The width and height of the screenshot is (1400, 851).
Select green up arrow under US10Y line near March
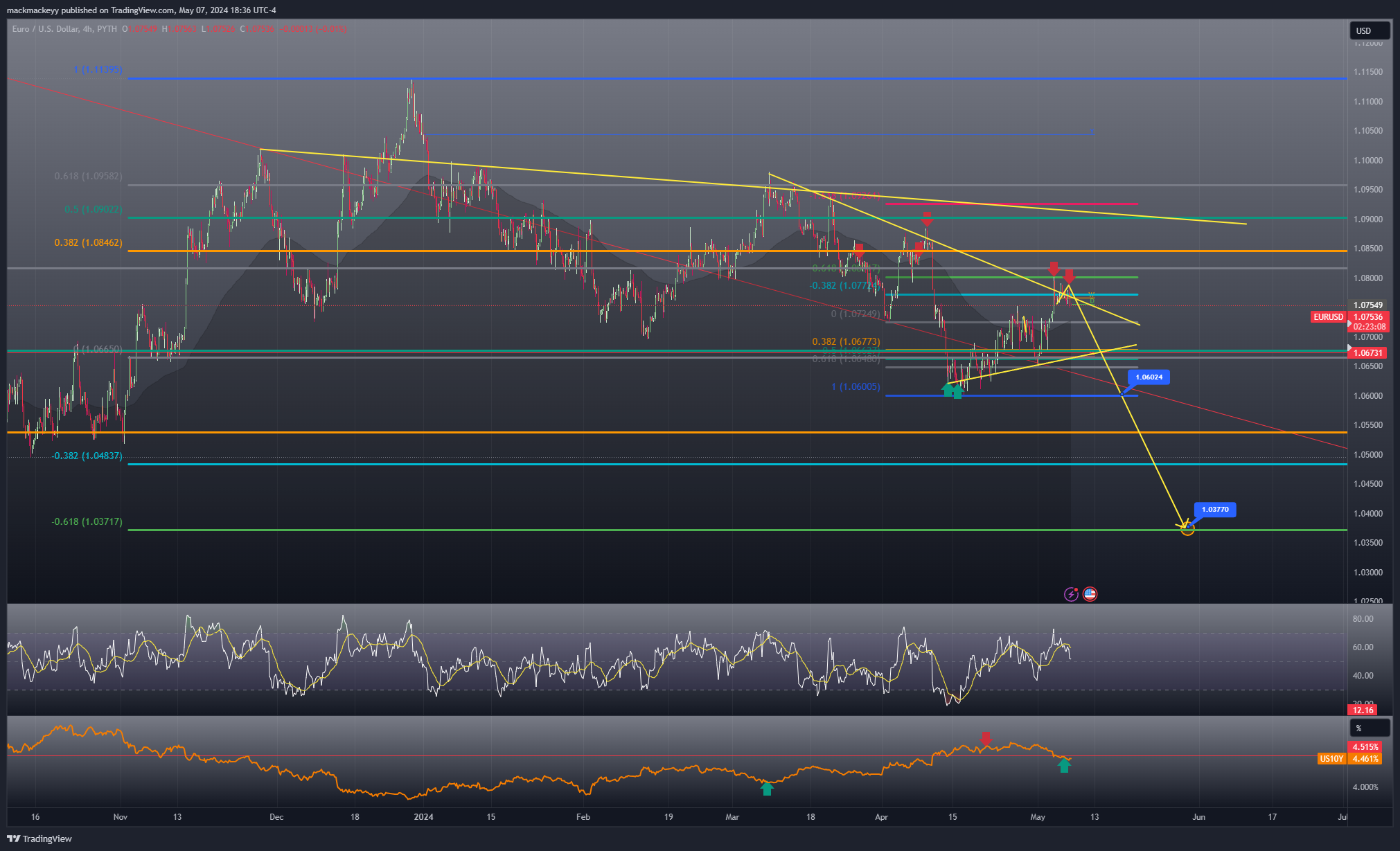(x=767, y=789)
